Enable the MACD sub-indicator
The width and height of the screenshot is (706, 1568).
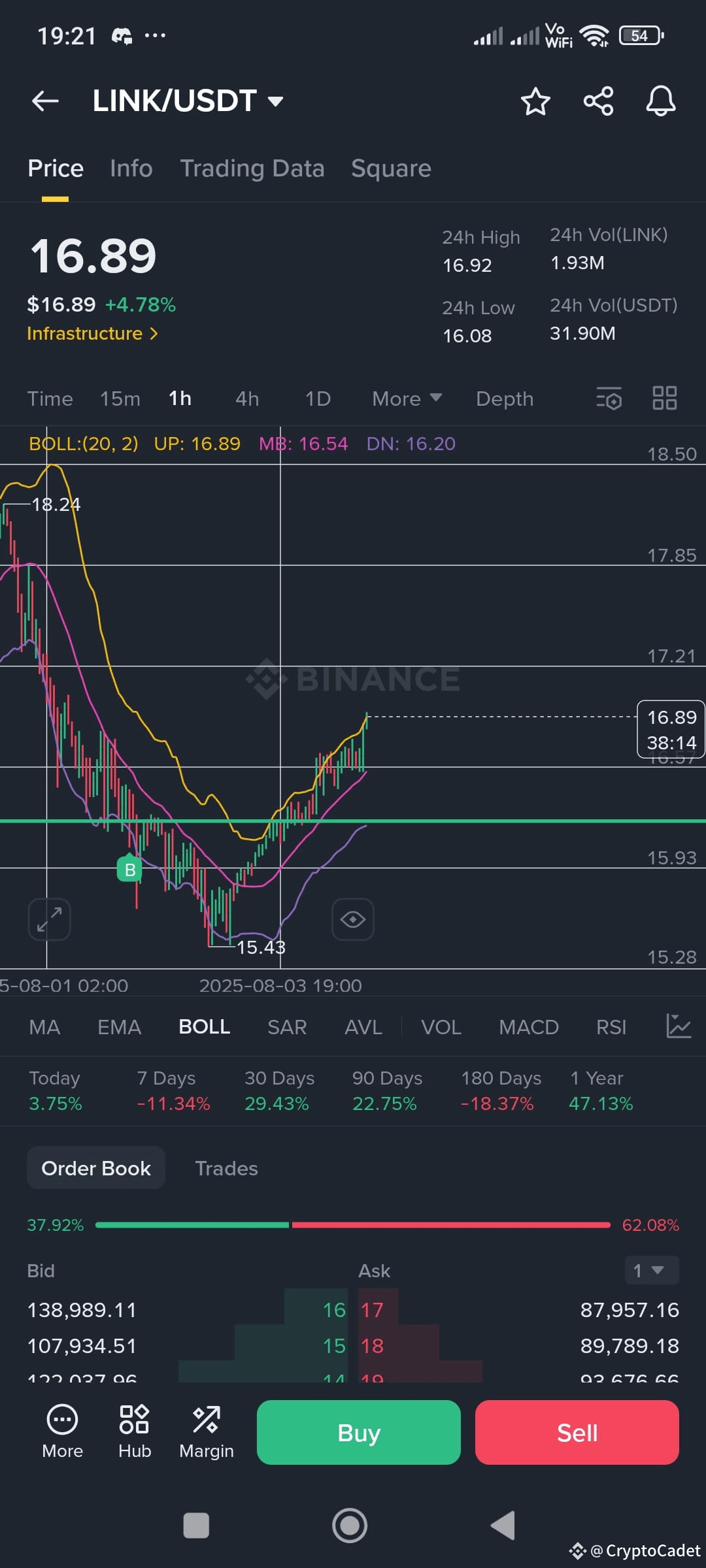point(529,1027)
